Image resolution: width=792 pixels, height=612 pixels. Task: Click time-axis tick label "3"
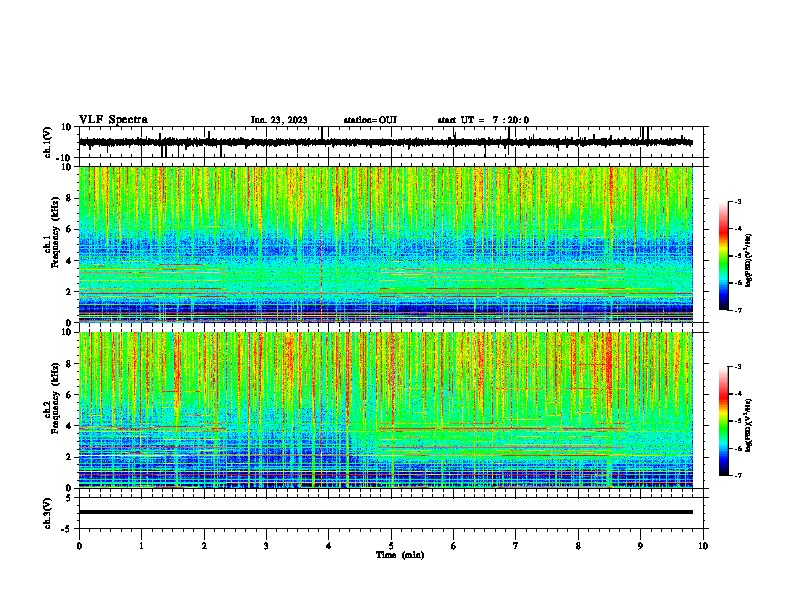[266, 546]
